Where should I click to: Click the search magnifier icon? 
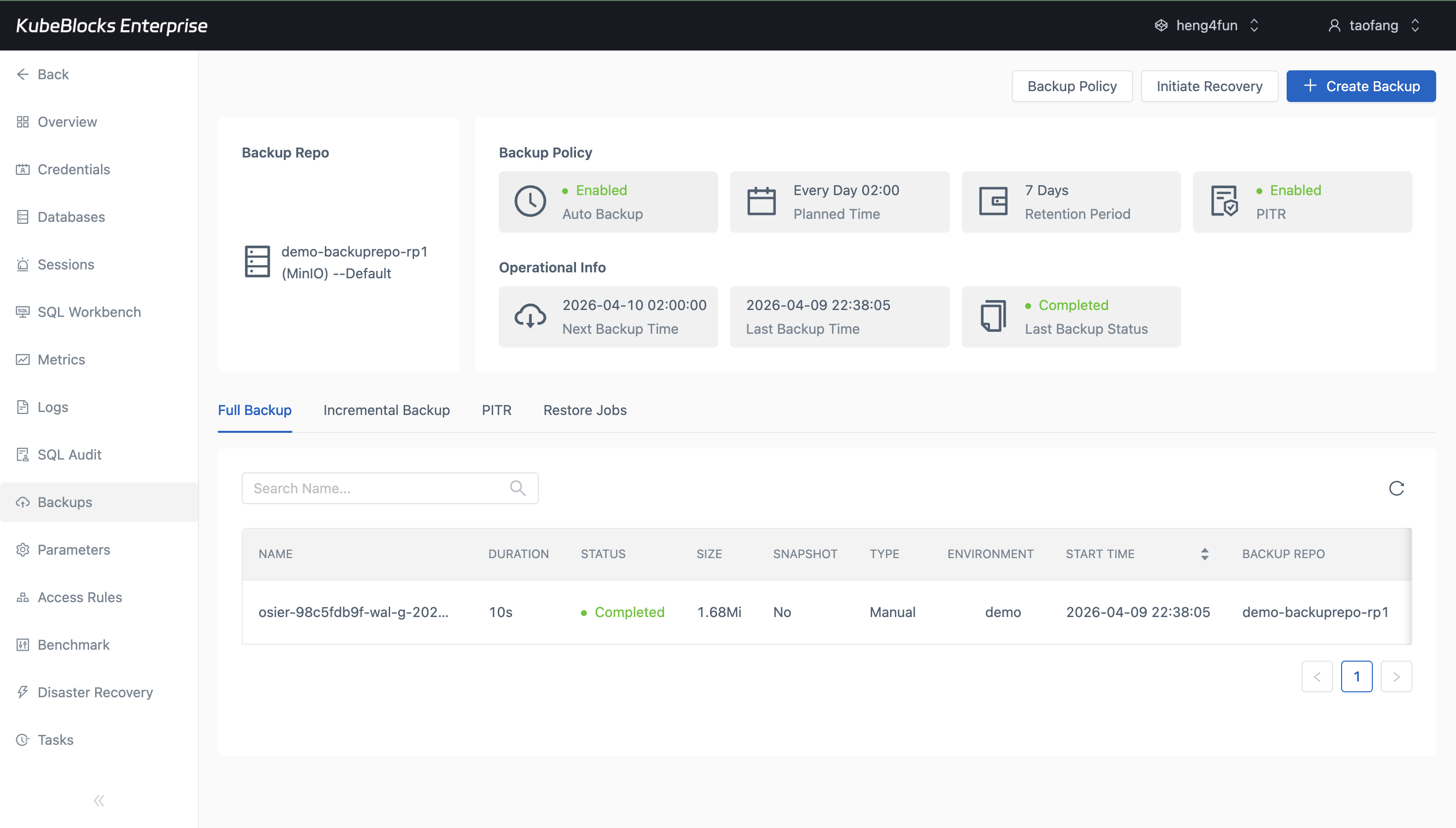[518, 487]
